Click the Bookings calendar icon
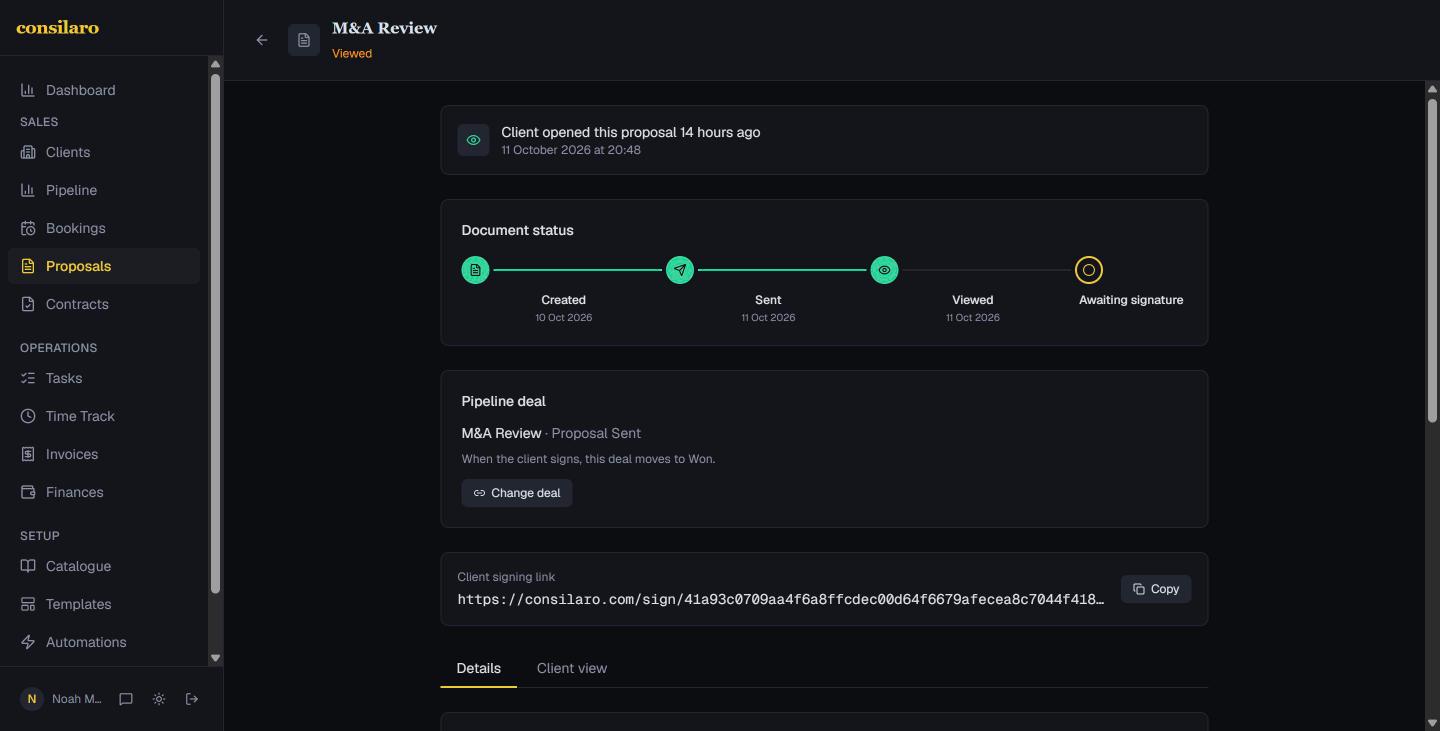This screenshot has height=731, width=1440. tap(28, 228)
